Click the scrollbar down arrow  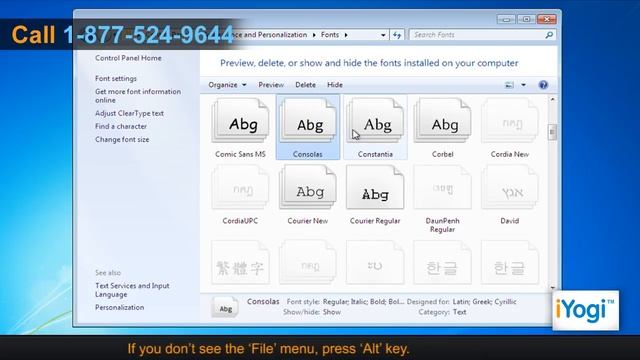(552, 288)
